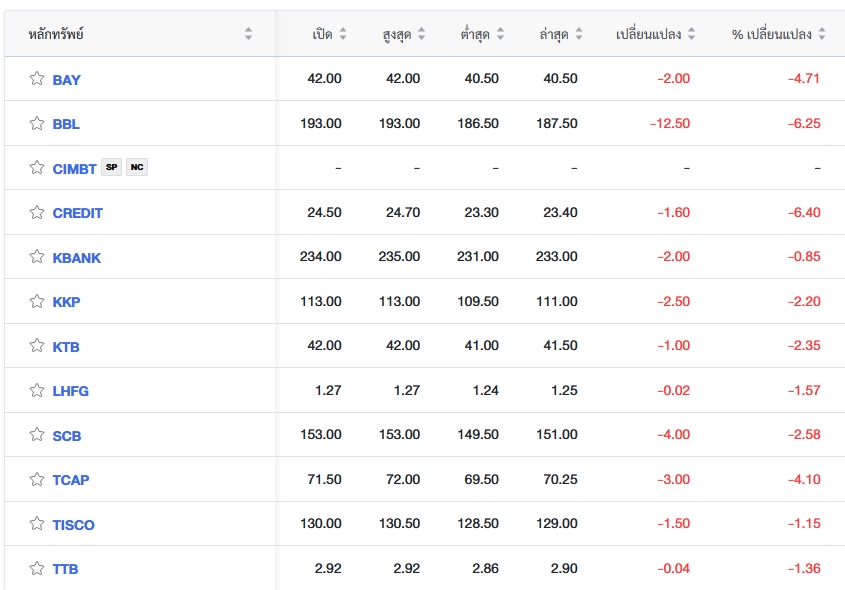
Task: Star the LHFG stock as favorite
Action: pyautogui.click(x=37, y=390)
